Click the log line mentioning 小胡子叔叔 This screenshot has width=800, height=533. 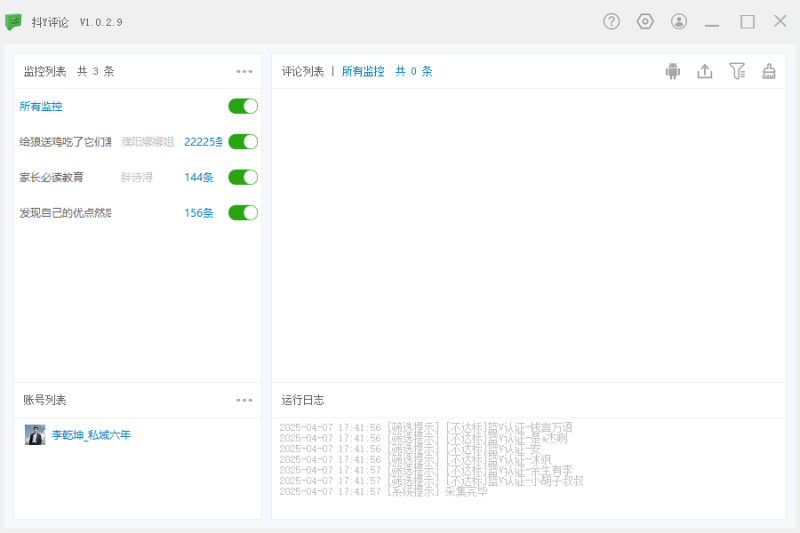click(431, 481)
